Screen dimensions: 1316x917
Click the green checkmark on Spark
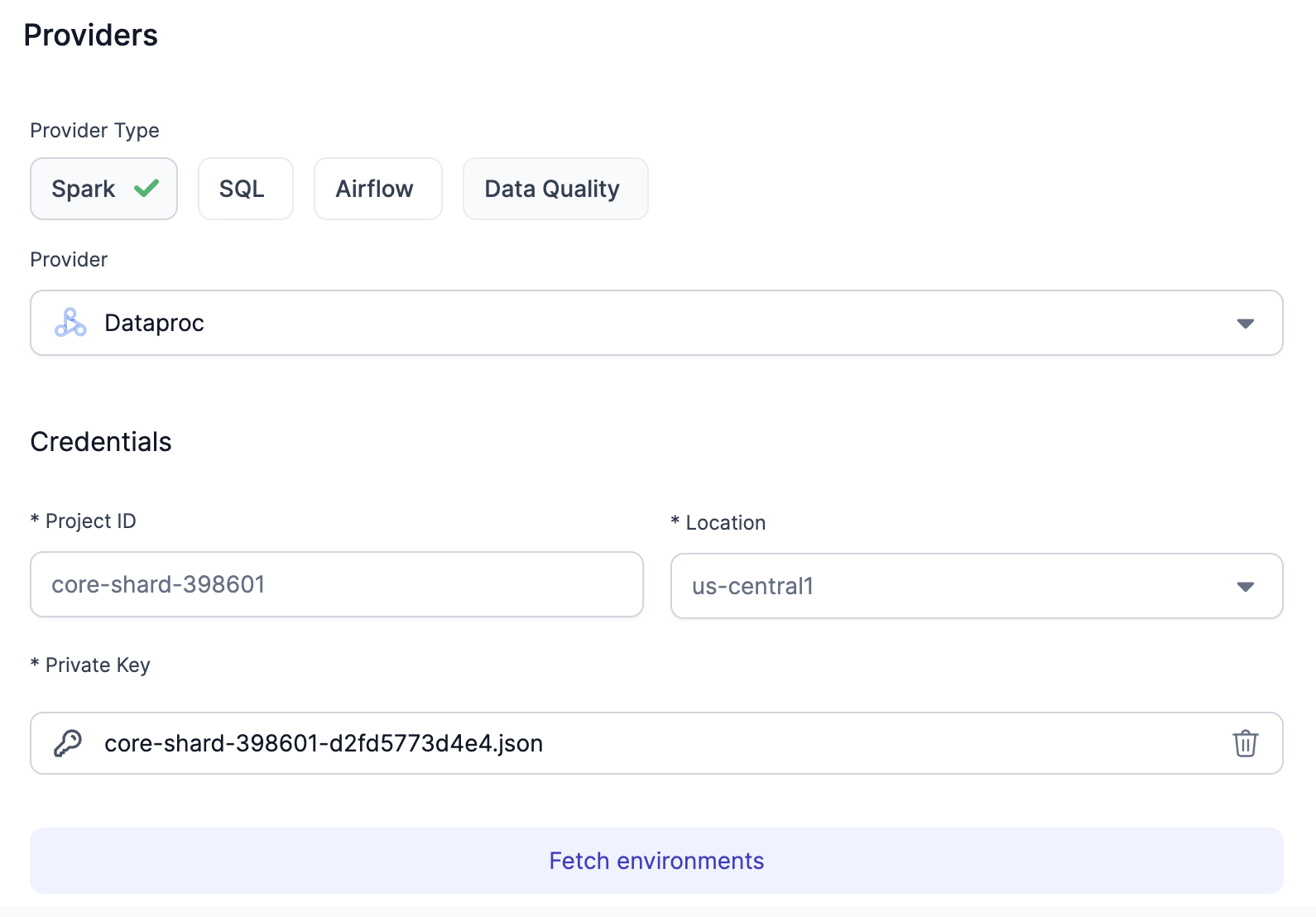coord(146,188)
